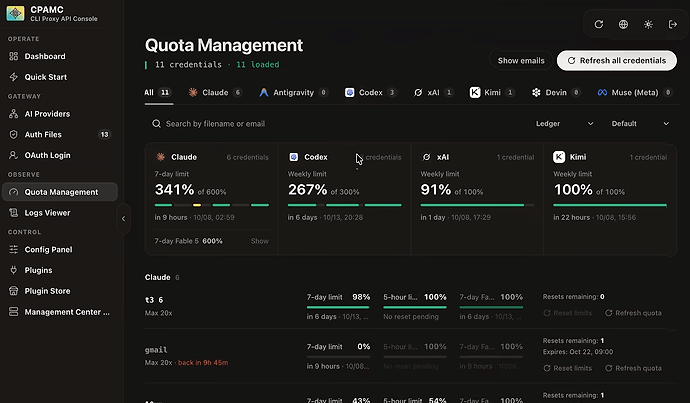Viewport: 690px width, 403px height.
Task: Go to AI Providers section
Action: point(59,114)
